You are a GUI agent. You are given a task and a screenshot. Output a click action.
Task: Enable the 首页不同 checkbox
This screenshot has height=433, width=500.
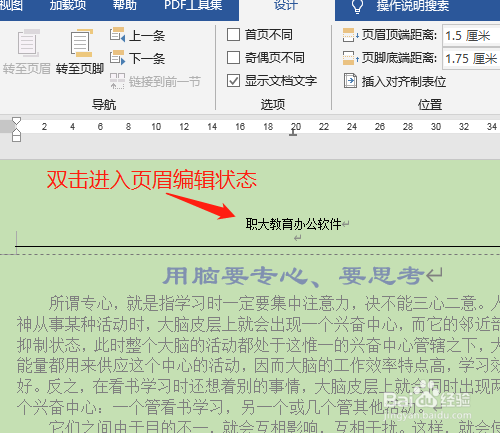(233, 35)
